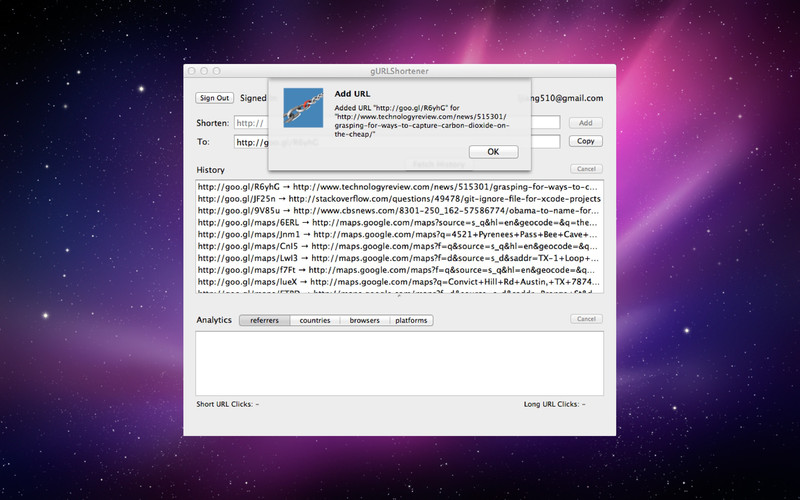The height and width of the screenshot is (500, 800).
Task: Focus the Shorten URL input field
Action: [397, 123]
